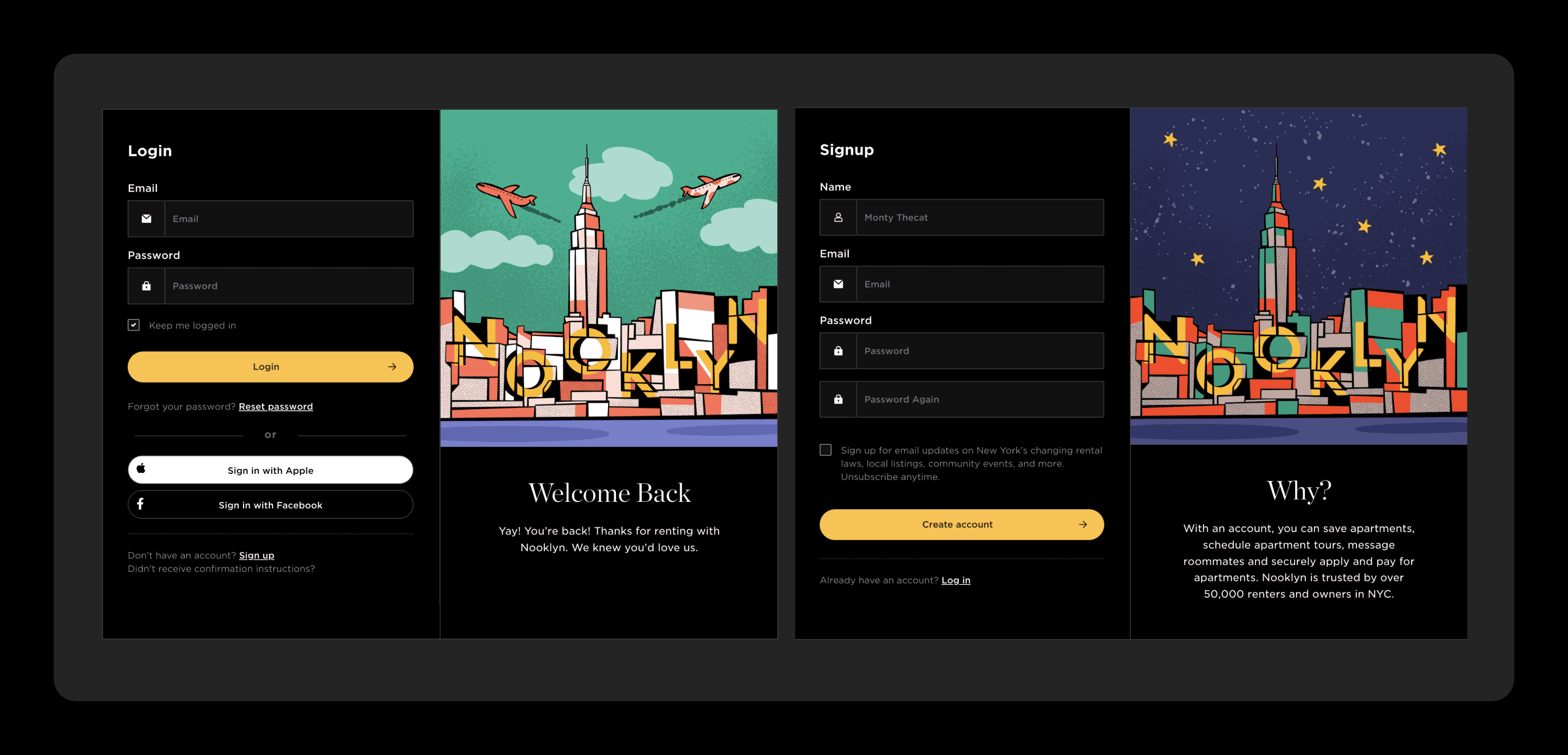The height and width of the screenshot is (755, 1568).
Task: Focus the Password Again input field
Action: coord(979,399)
